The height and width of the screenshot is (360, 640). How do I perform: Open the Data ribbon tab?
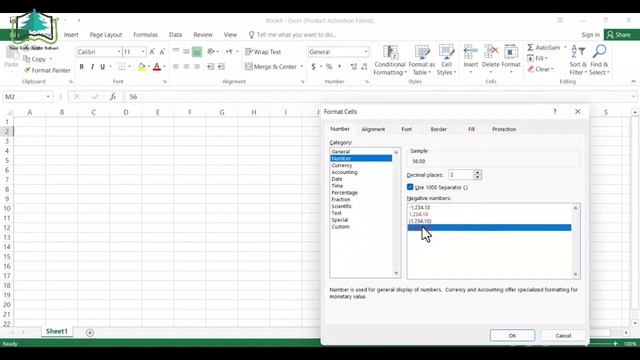[176, 35]
